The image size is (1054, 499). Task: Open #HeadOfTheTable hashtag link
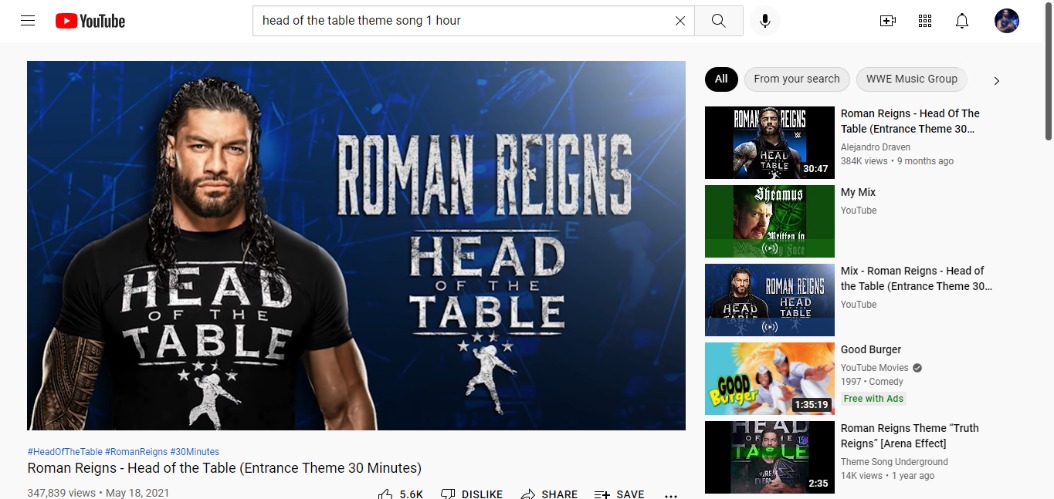point(65,452)
